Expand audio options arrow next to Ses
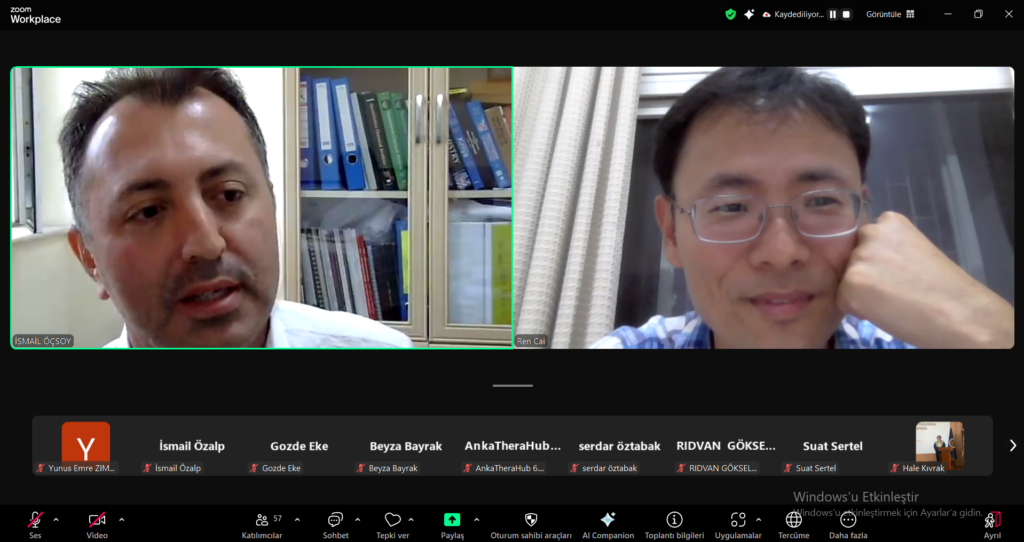Viewport: 1024px width, 542px height. tap(56, 520)
